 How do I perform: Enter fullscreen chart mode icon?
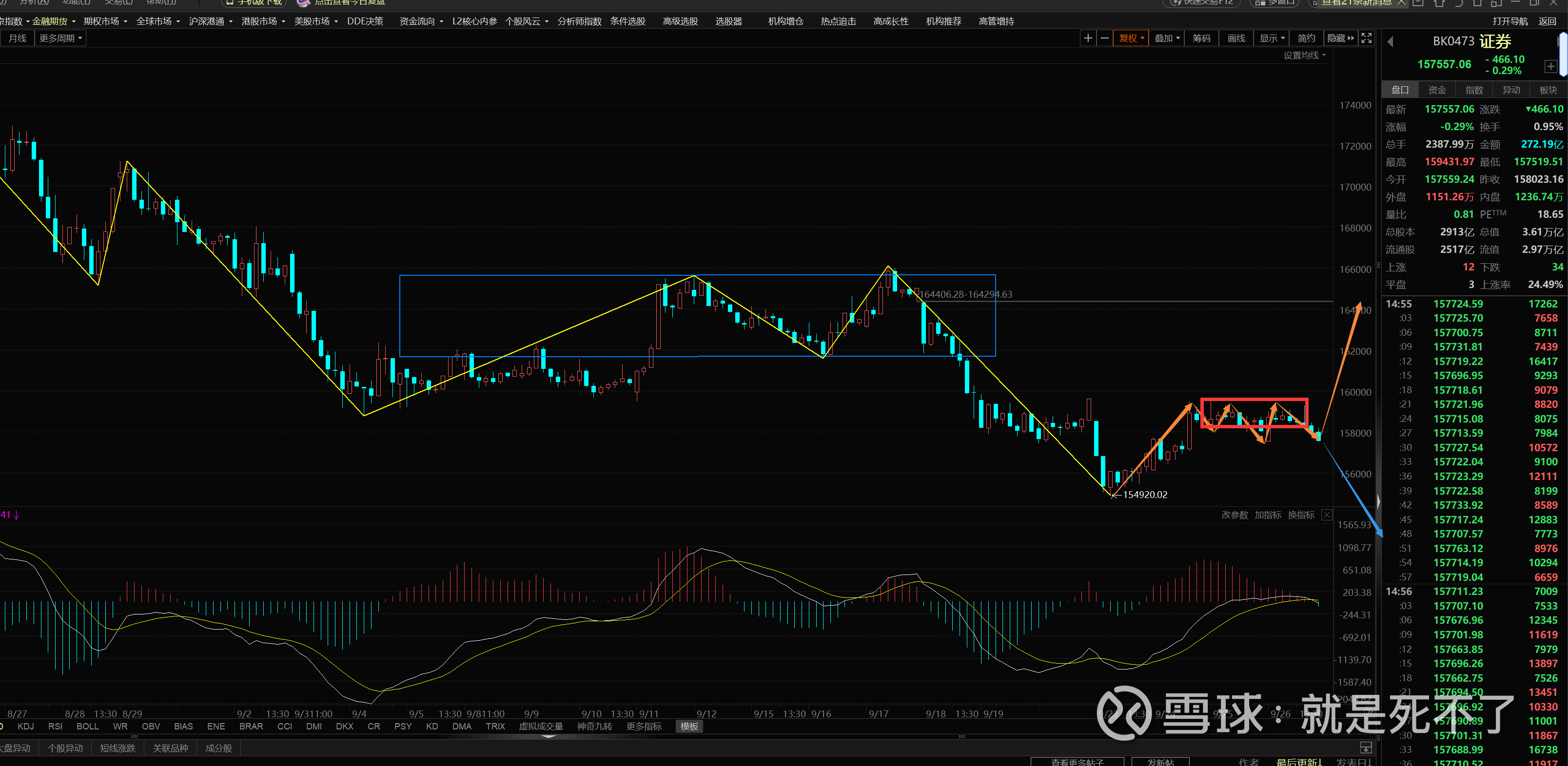tap(1367, 38)
